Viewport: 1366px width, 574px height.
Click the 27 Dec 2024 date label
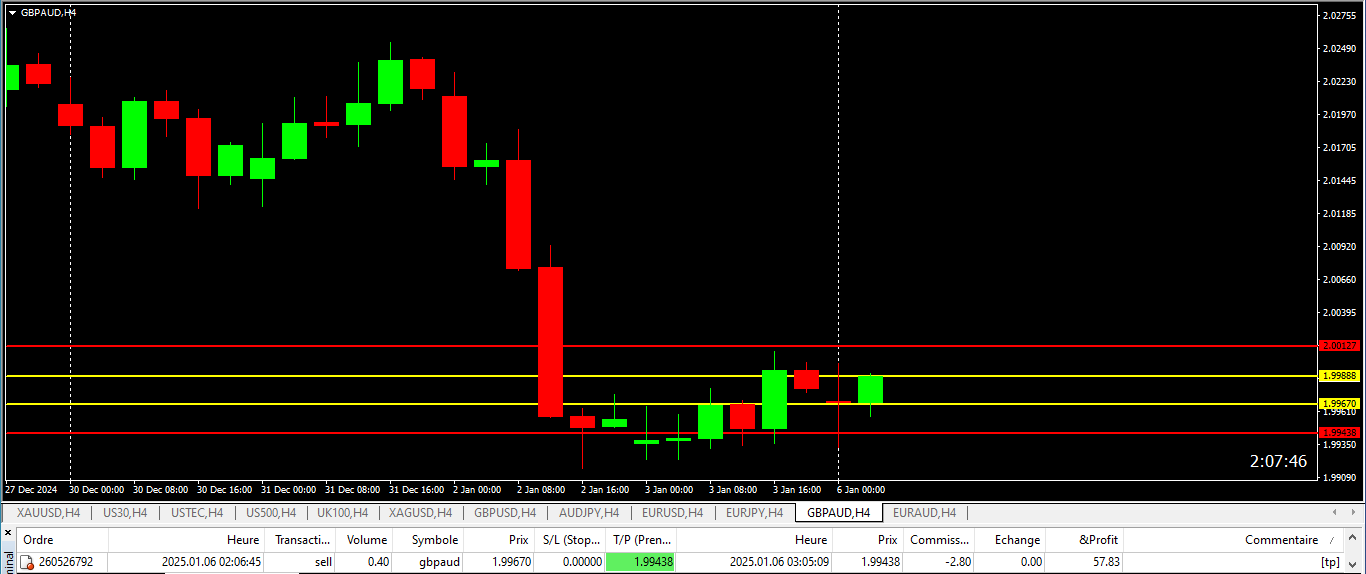click(32, 490)
